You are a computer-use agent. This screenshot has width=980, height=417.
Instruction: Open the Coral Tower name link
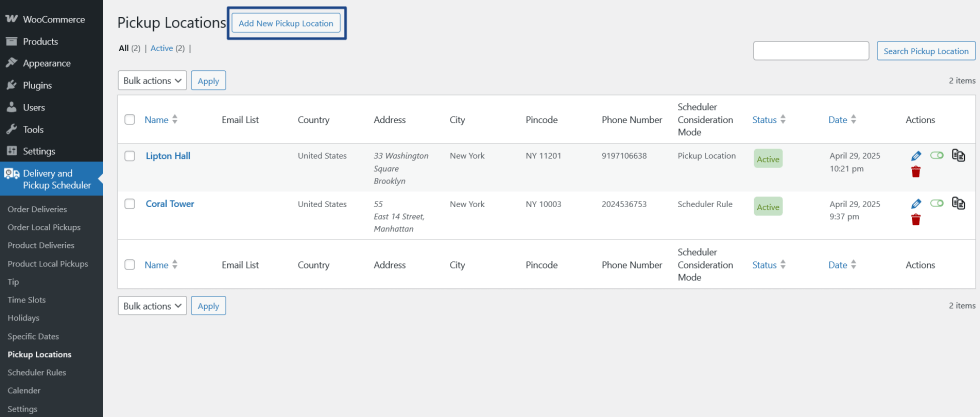[x=170, y=204]
